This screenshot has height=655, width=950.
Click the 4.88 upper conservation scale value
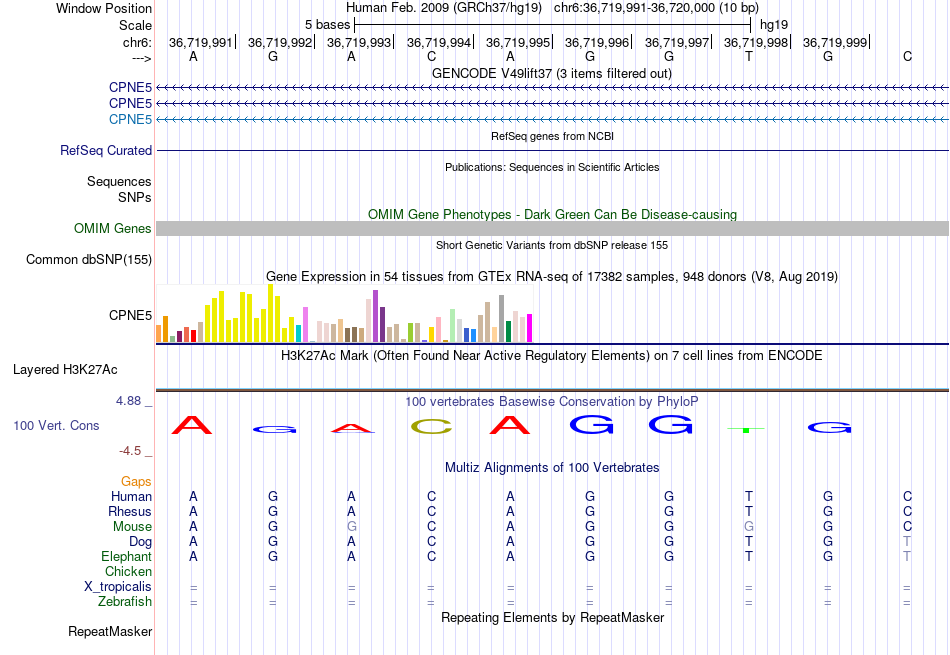128,401
